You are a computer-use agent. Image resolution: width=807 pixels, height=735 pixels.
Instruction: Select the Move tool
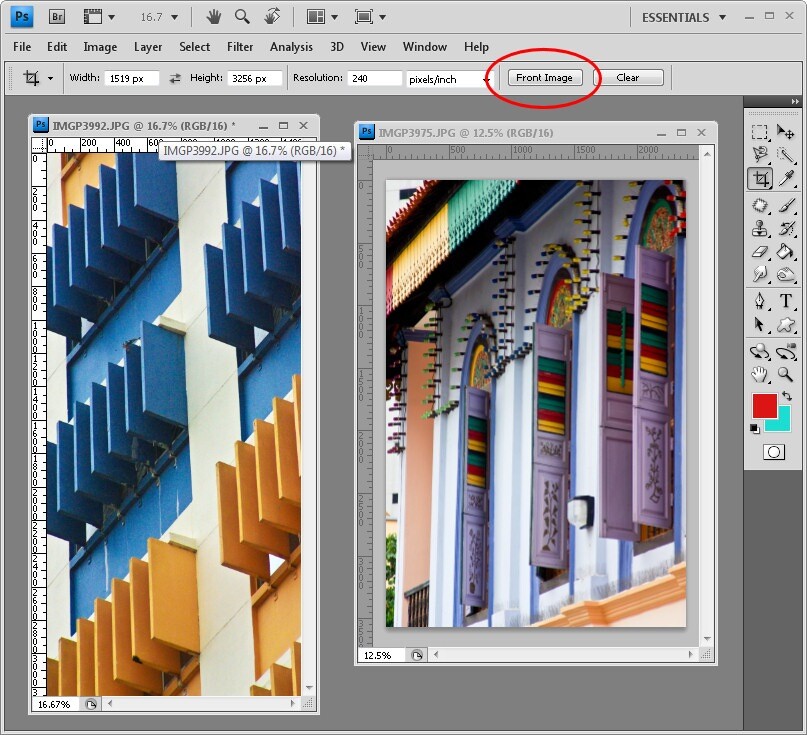coord(784,131)
